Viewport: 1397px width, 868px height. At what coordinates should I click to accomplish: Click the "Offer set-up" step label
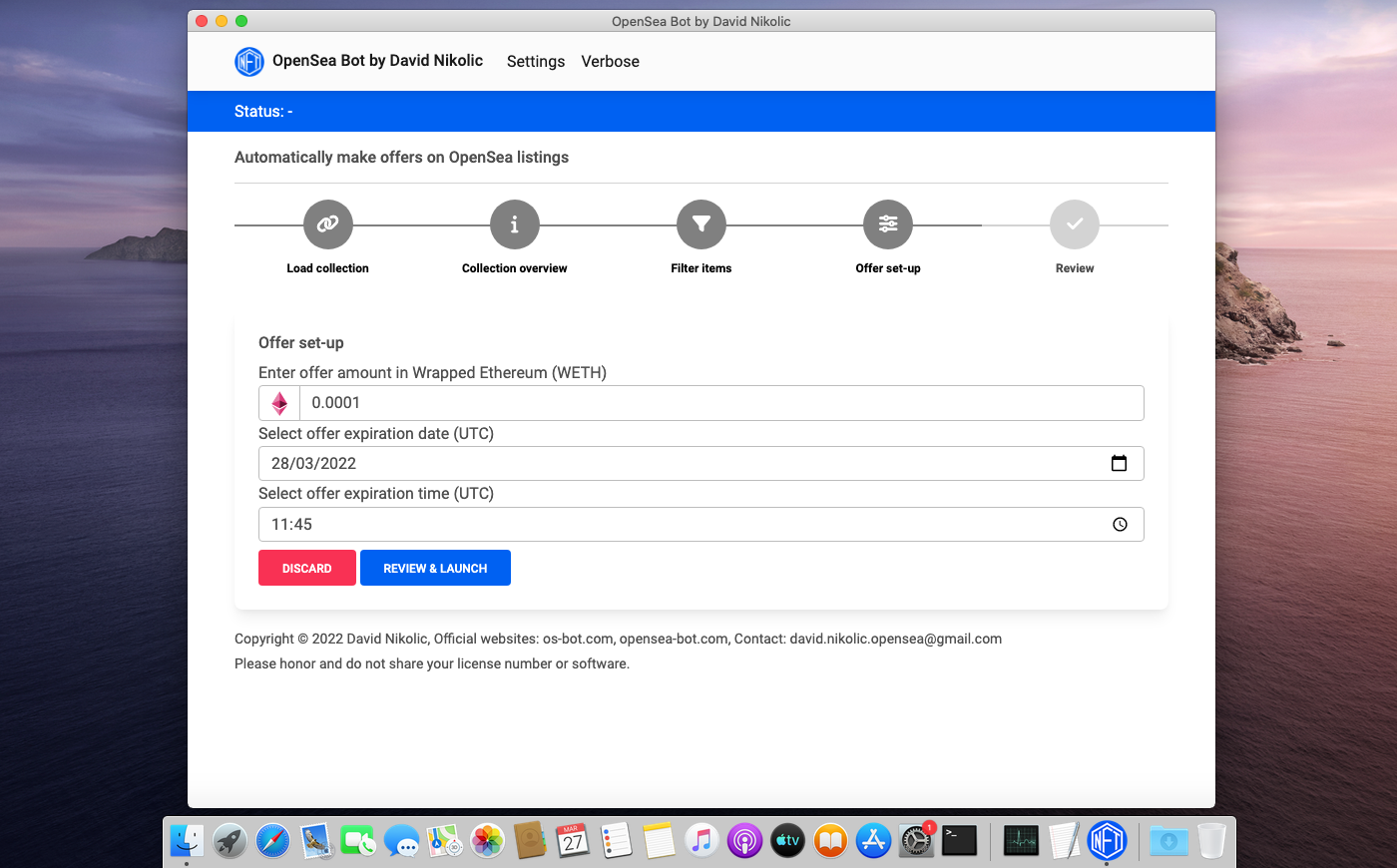click(x=888, y=268)
